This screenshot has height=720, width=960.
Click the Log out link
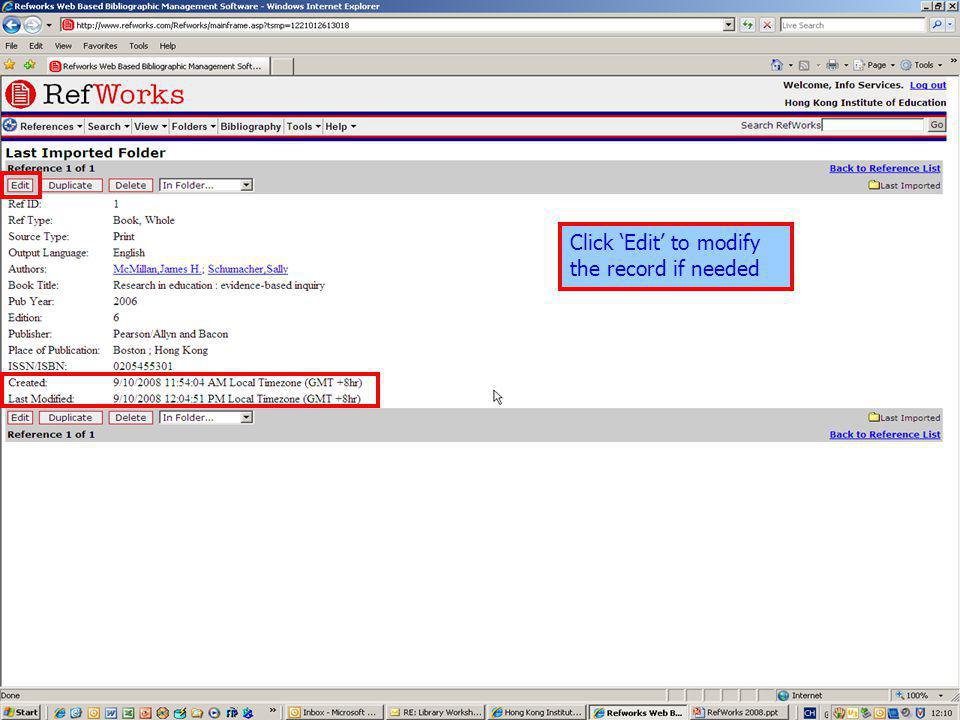point(928,85)
